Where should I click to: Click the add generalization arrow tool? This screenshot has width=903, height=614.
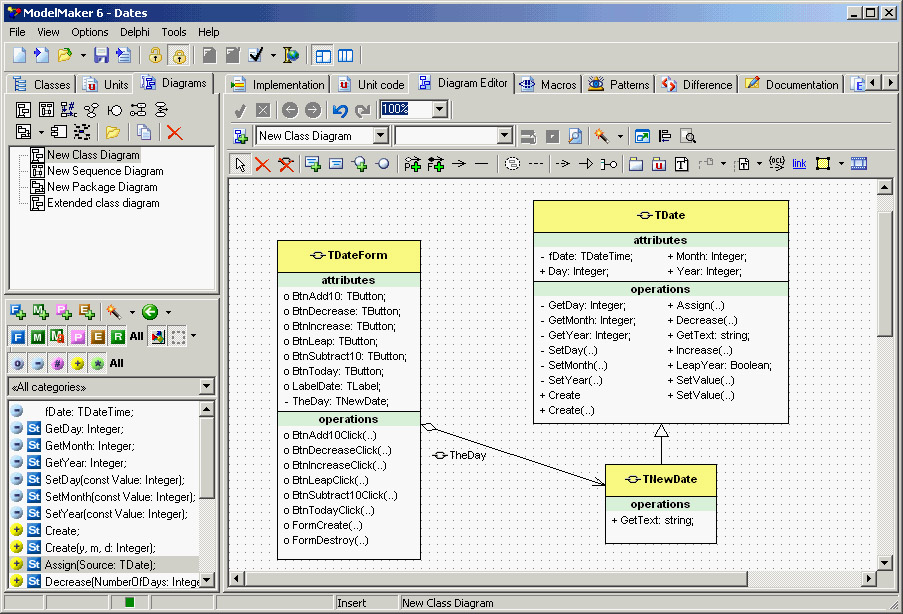tap(587, 164)
